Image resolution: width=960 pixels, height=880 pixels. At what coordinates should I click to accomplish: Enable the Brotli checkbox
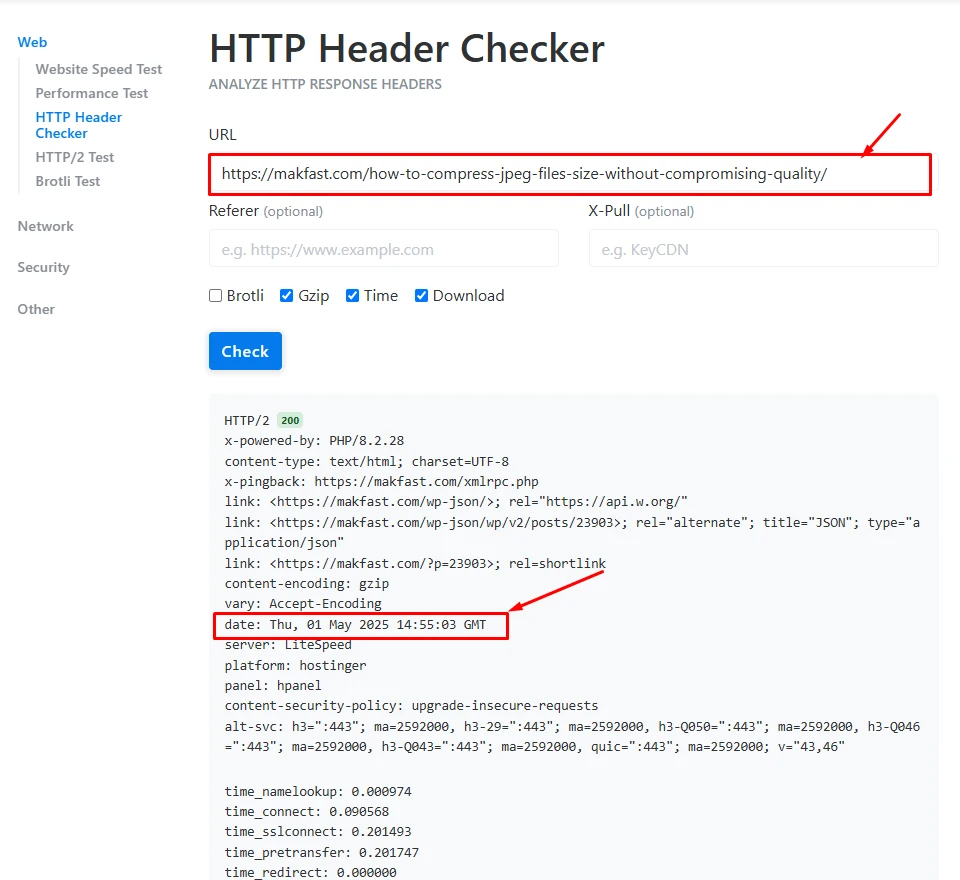[x=216, y=296]
